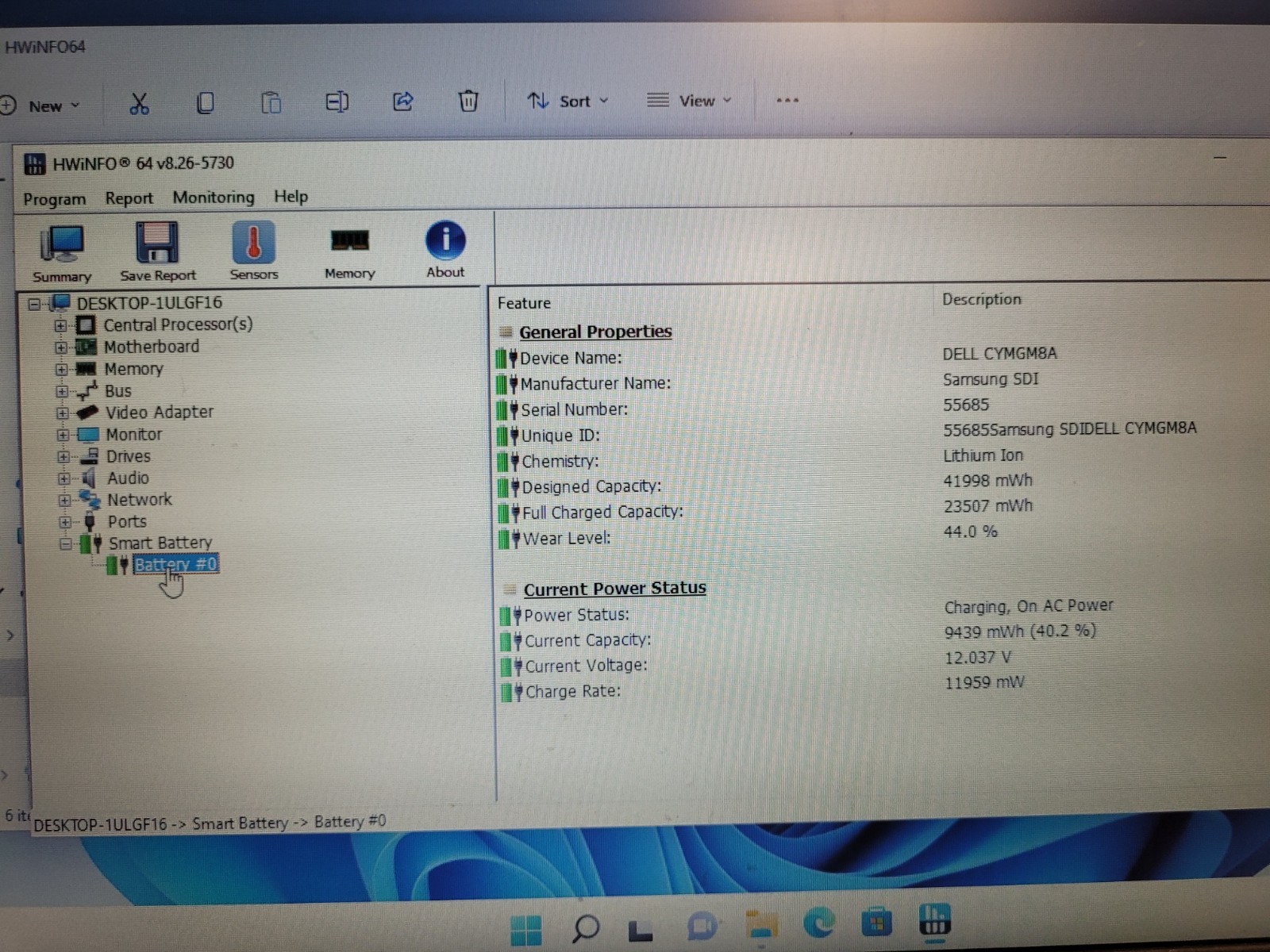Click the Delete trash icon in Explorer

click(468, 101)
